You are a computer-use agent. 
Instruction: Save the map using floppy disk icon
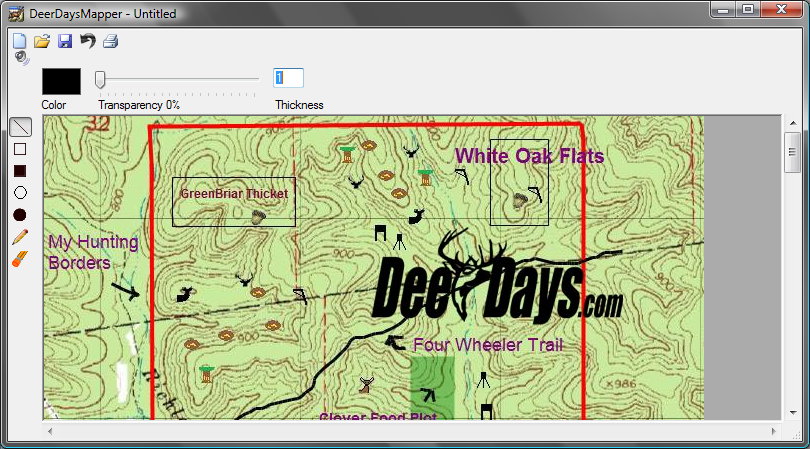(x=65, y=41)
